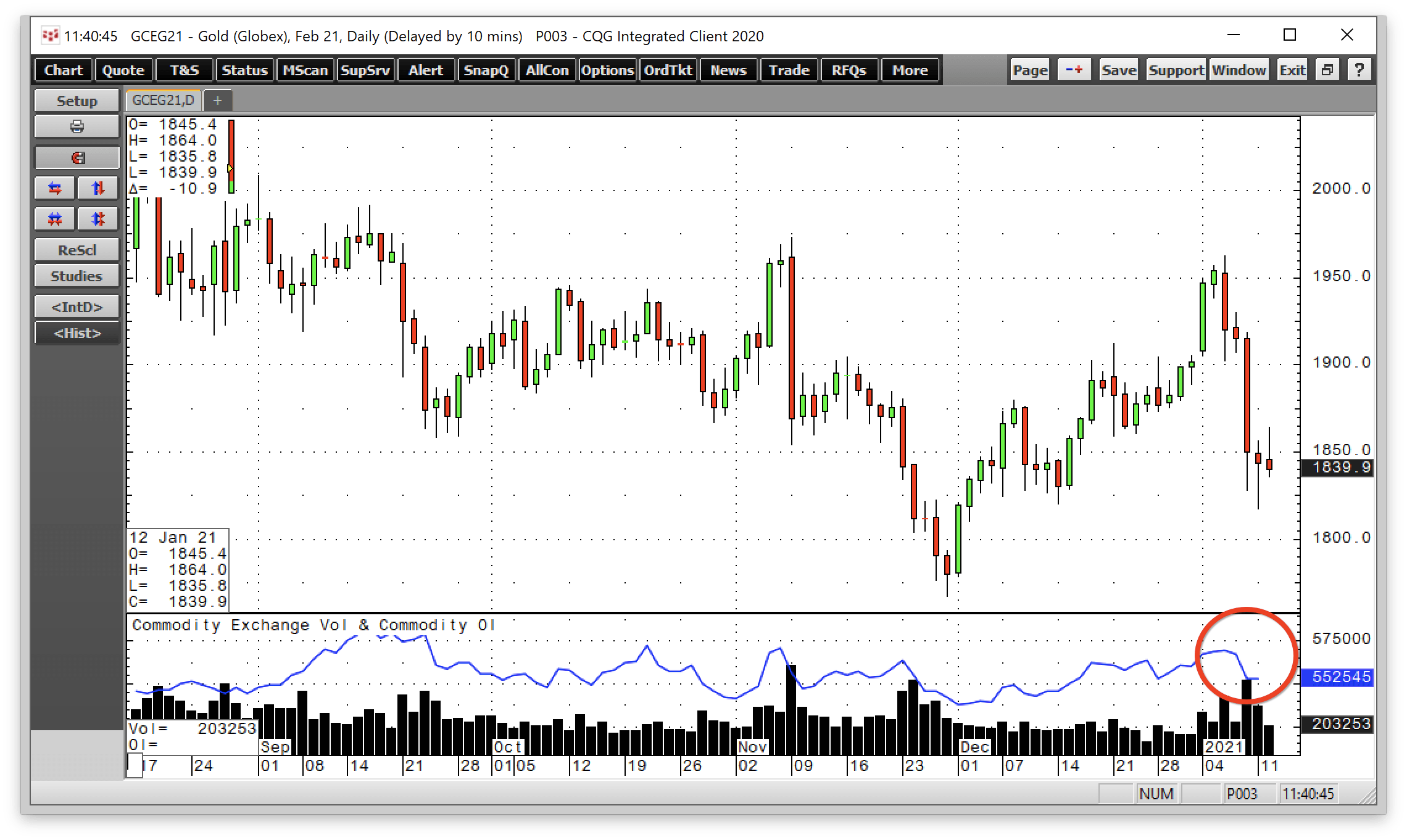The height and width of the screenshot is (840, 1407).
Task: Open the Window menu
Action: click(1239, 70)
